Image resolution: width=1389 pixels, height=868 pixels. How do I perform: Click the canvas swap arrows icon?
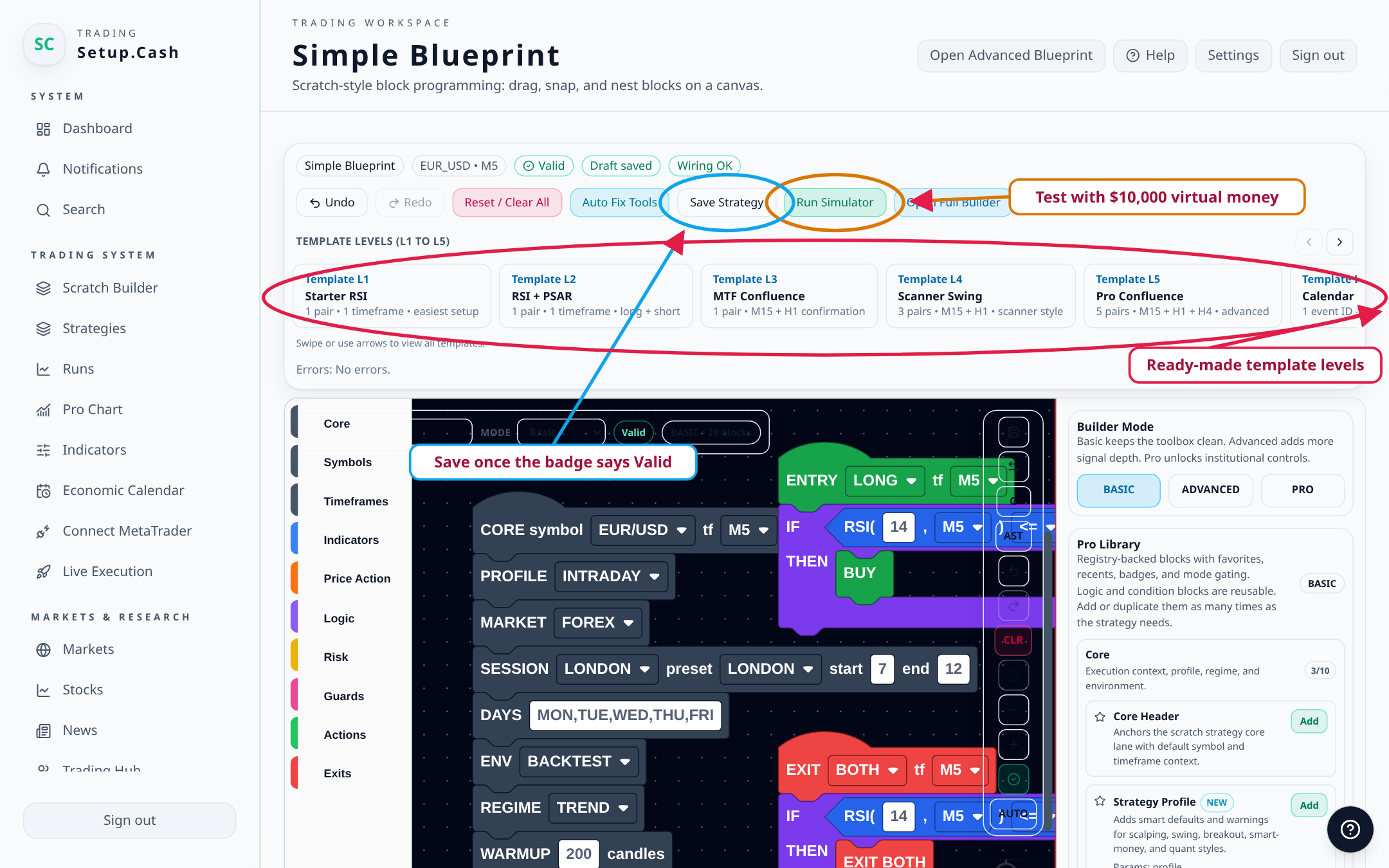(1013, 467)
